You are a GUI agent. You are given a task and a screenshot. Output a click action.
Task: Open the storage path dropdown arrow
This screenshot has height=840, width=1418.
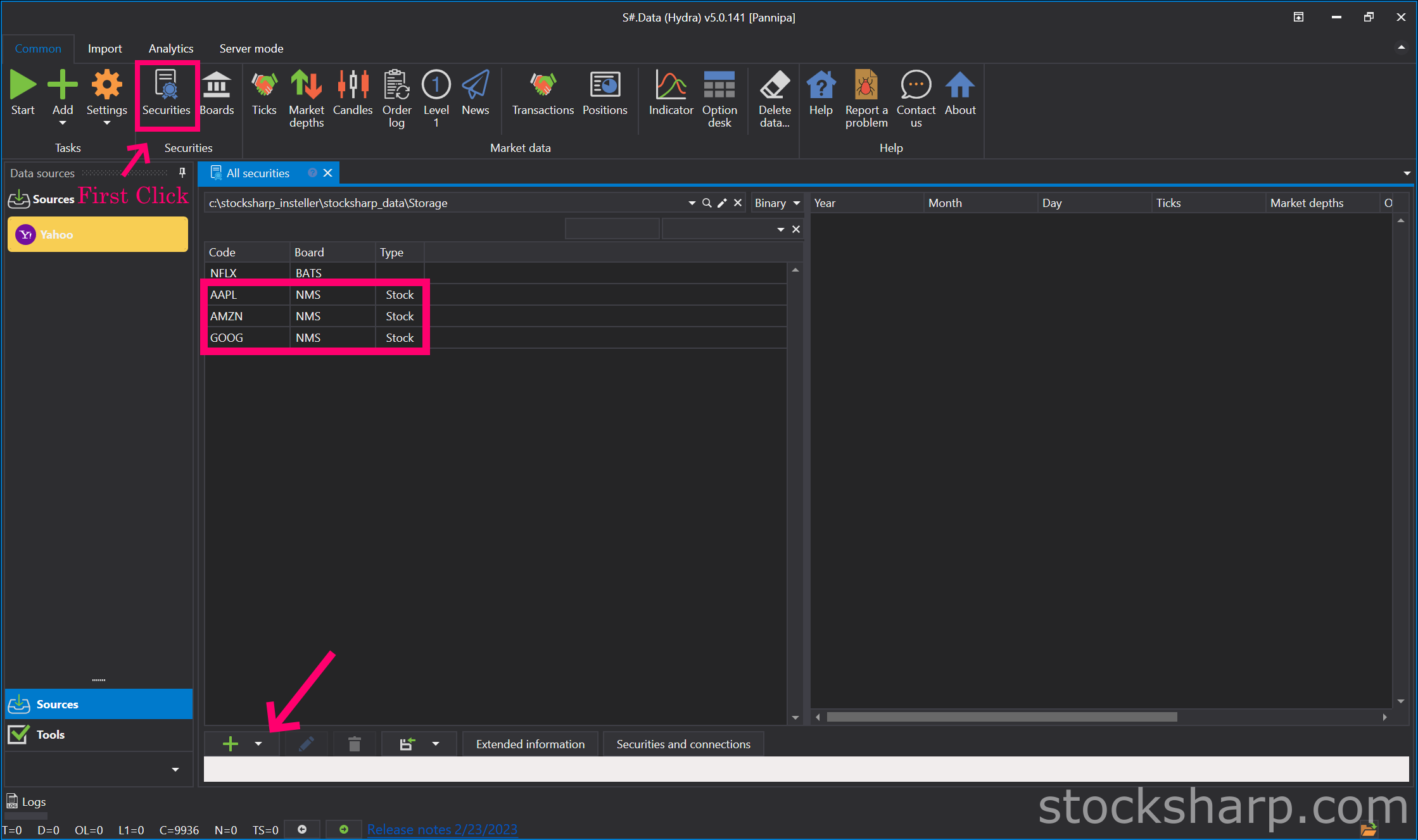pyautogui.click(x=692, y=203)
